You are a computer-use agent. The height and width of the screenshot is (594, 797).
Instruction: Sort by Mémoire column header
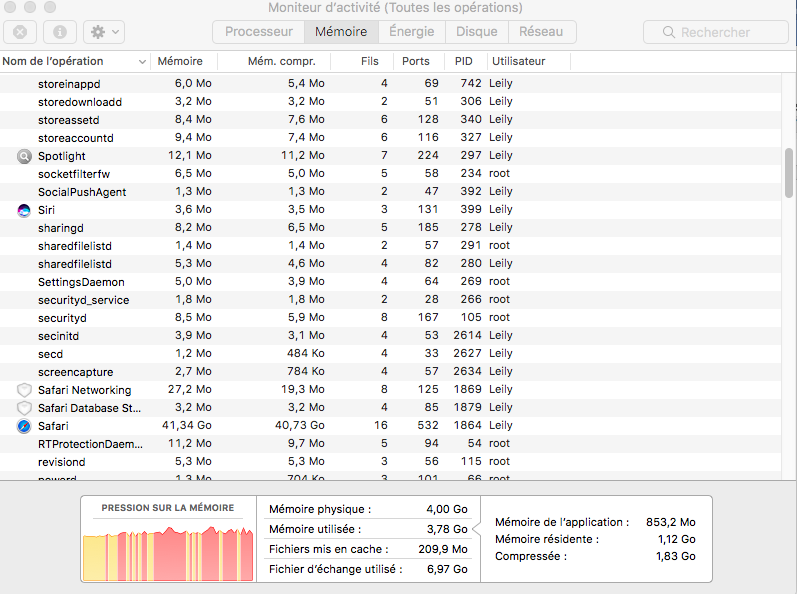[180, 62]
